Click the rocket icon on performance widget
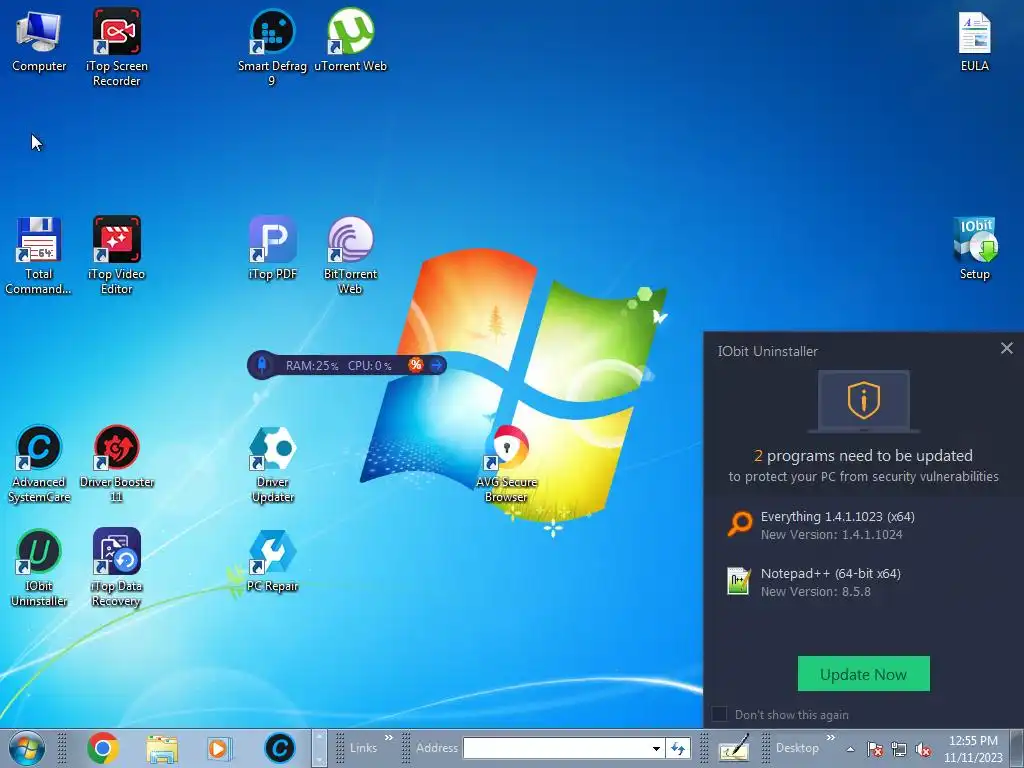1024x768 pixels. pos(262,364)
